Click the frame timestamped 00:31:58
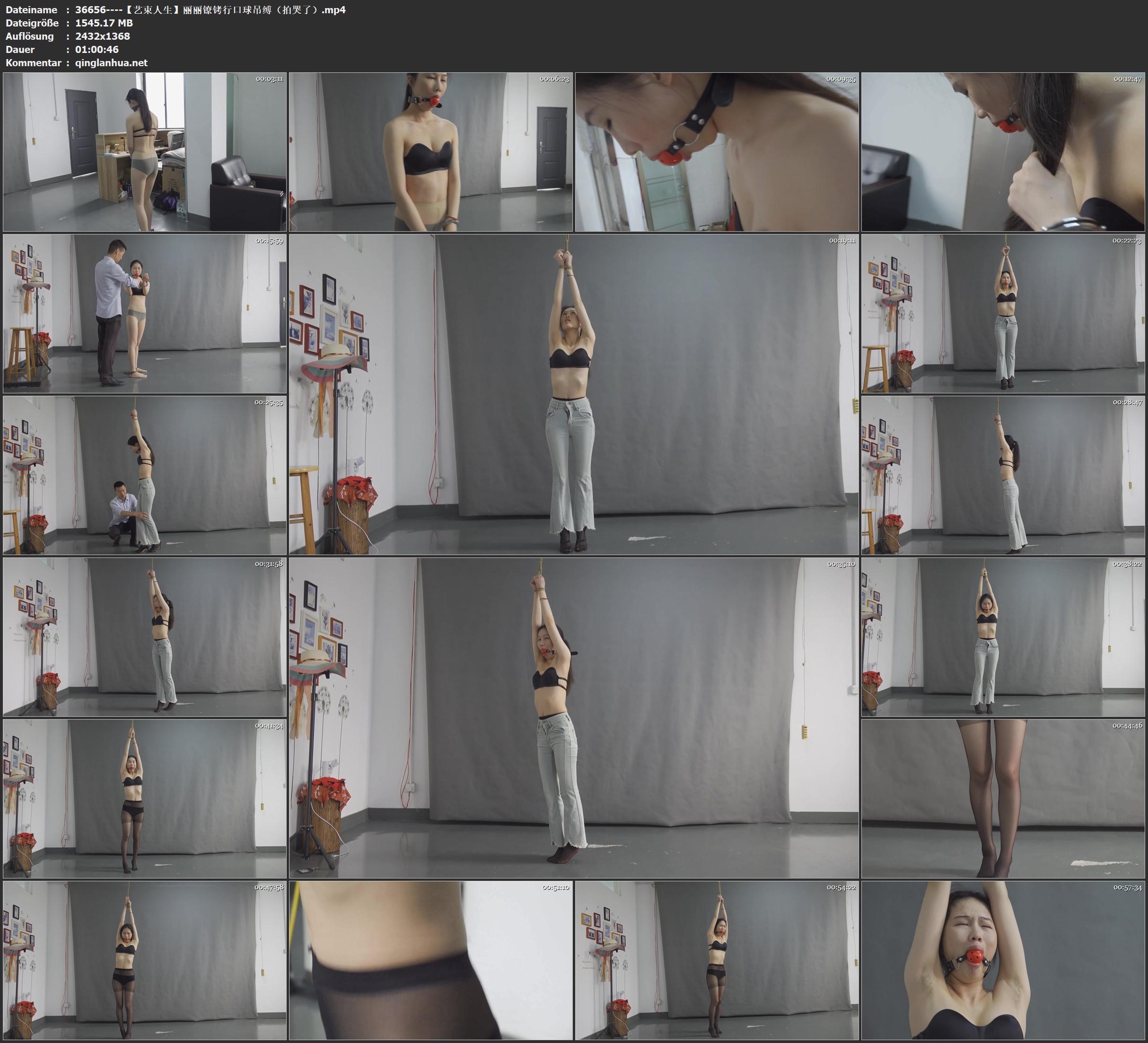This screenshot has width=1148, height=1043. click(145, 637)
